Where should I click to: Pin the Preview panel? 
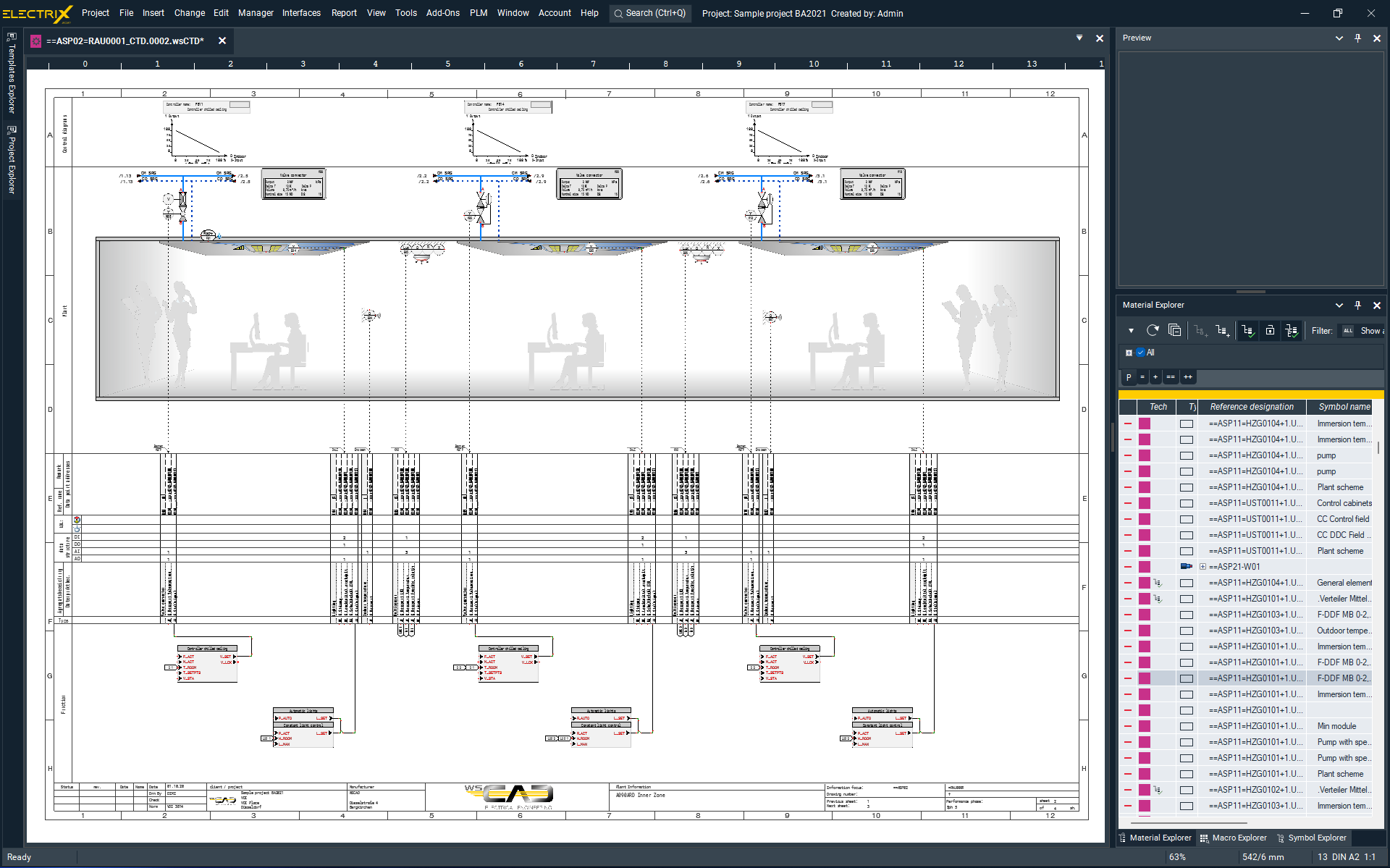(x=1357, y=38)
